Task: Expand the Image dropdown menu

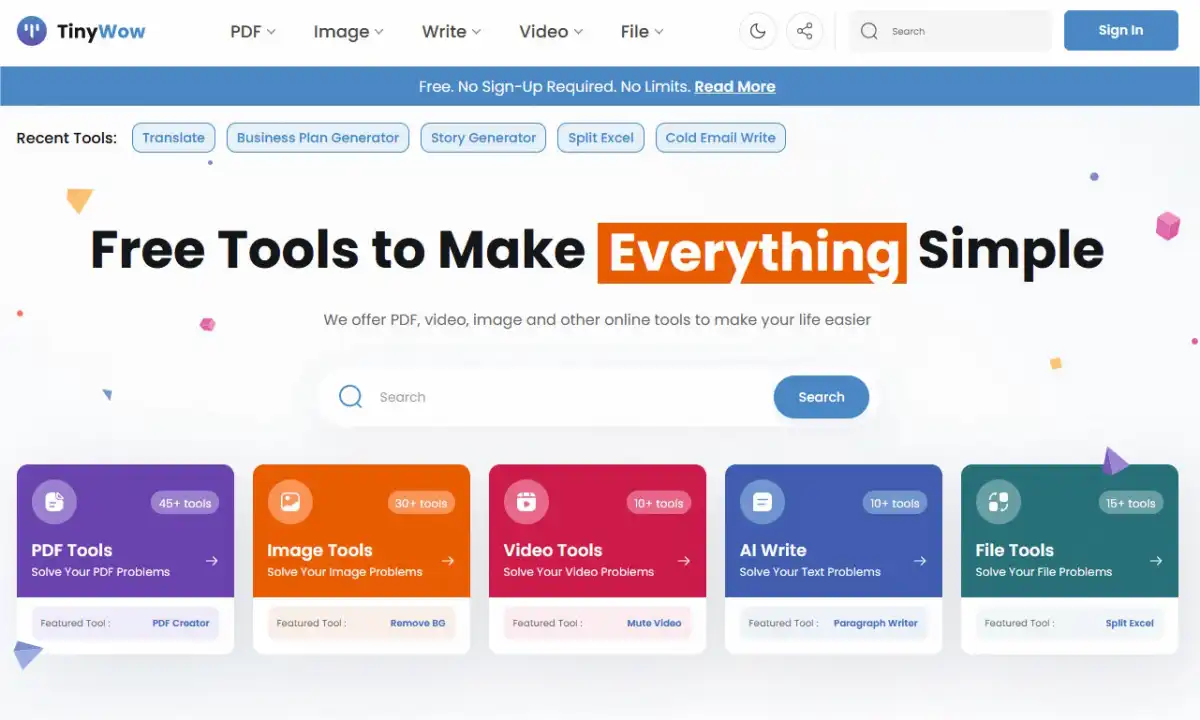Action: tap(348, 31)
